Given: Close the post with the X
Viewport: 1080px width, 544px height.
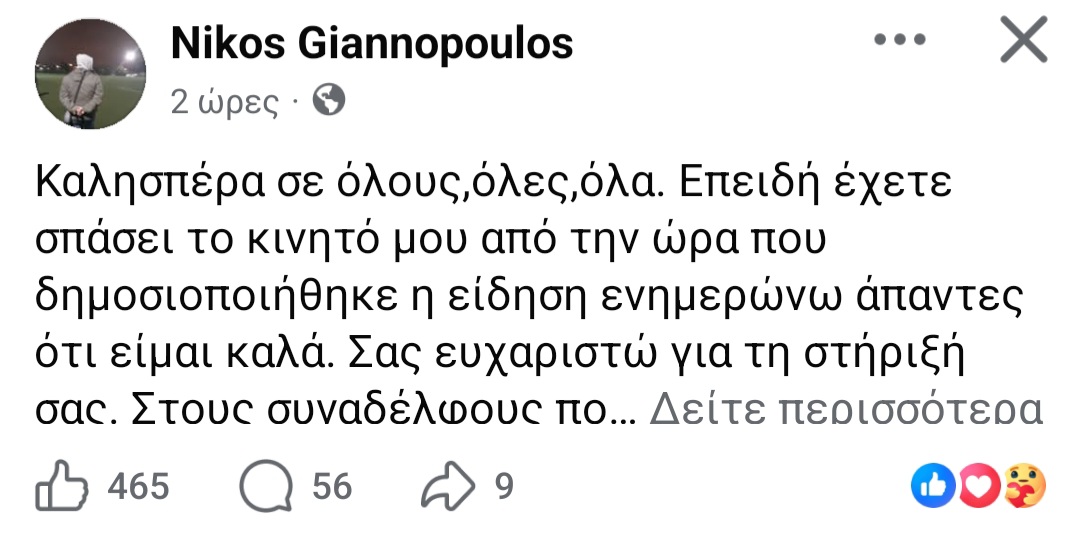Looking at the screenshot, I should [x=1023, y=42].
